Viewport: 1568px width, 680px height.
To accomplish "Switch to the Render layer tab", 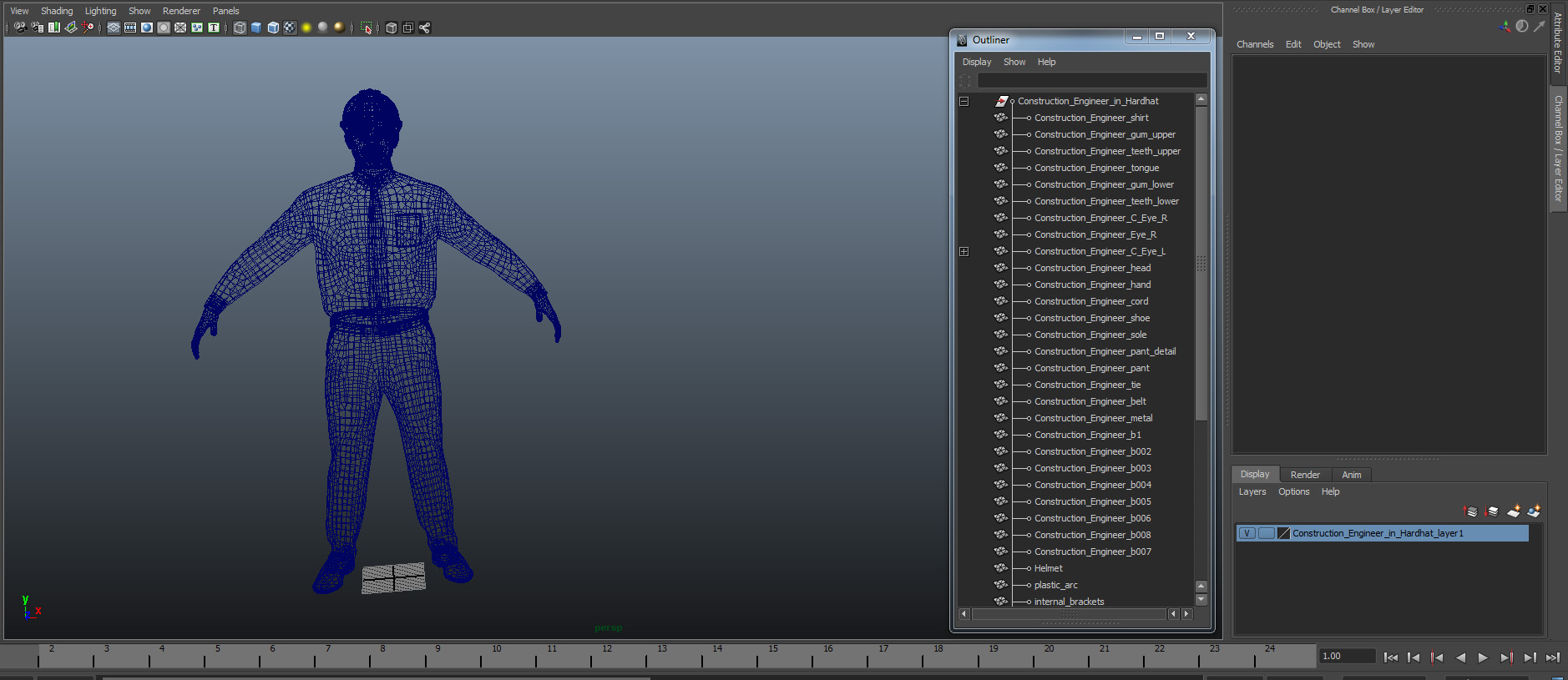I will click(1305, 475).
